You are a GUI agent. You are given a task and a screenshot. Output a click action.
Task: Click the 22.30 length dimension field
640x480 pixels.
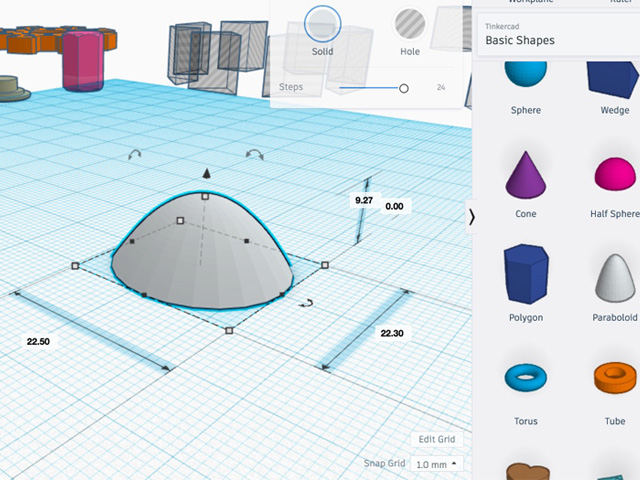392,333
